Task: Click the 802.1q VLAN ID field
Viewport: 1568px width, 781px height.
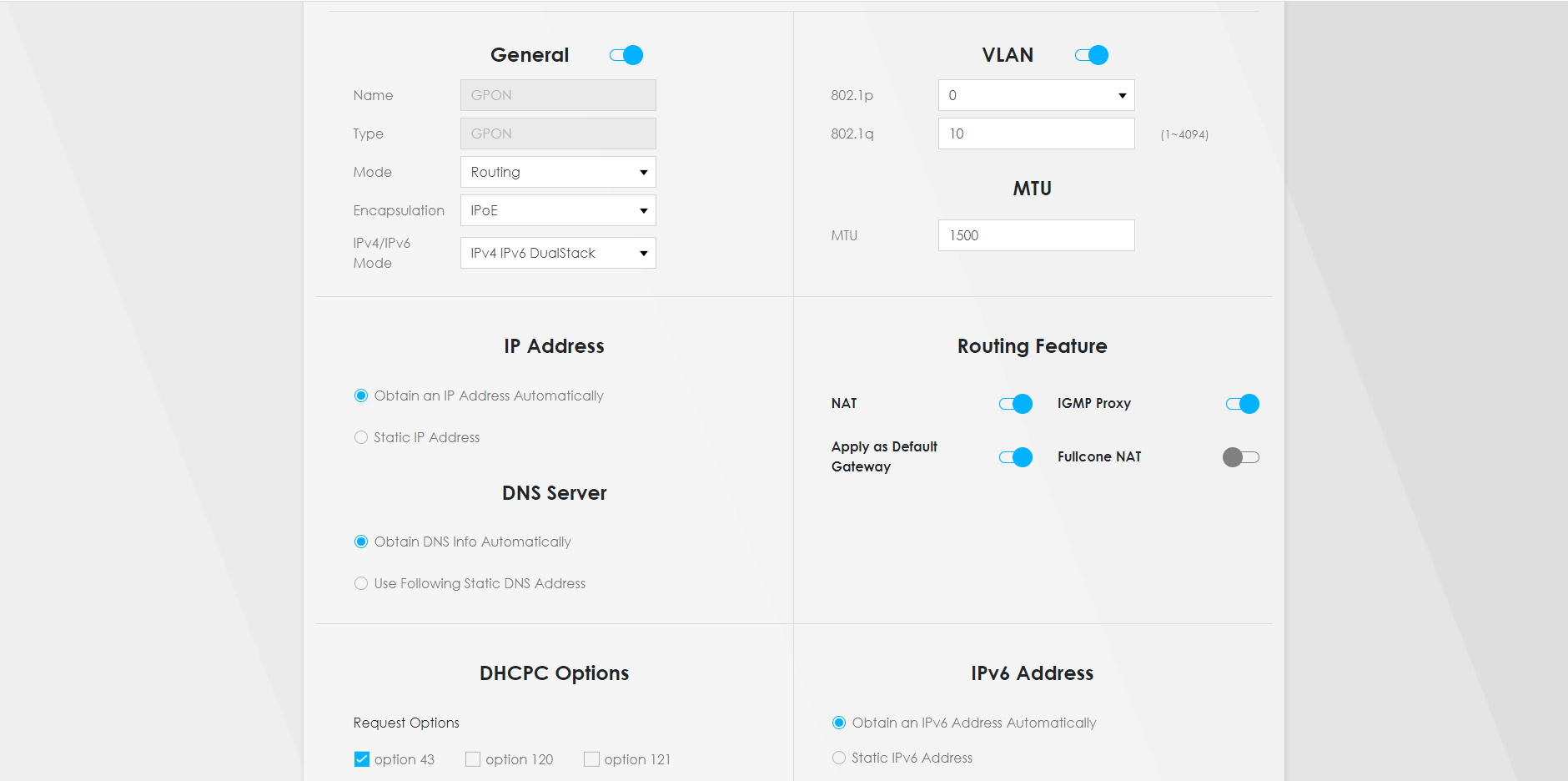Action: pos(1036,134)
